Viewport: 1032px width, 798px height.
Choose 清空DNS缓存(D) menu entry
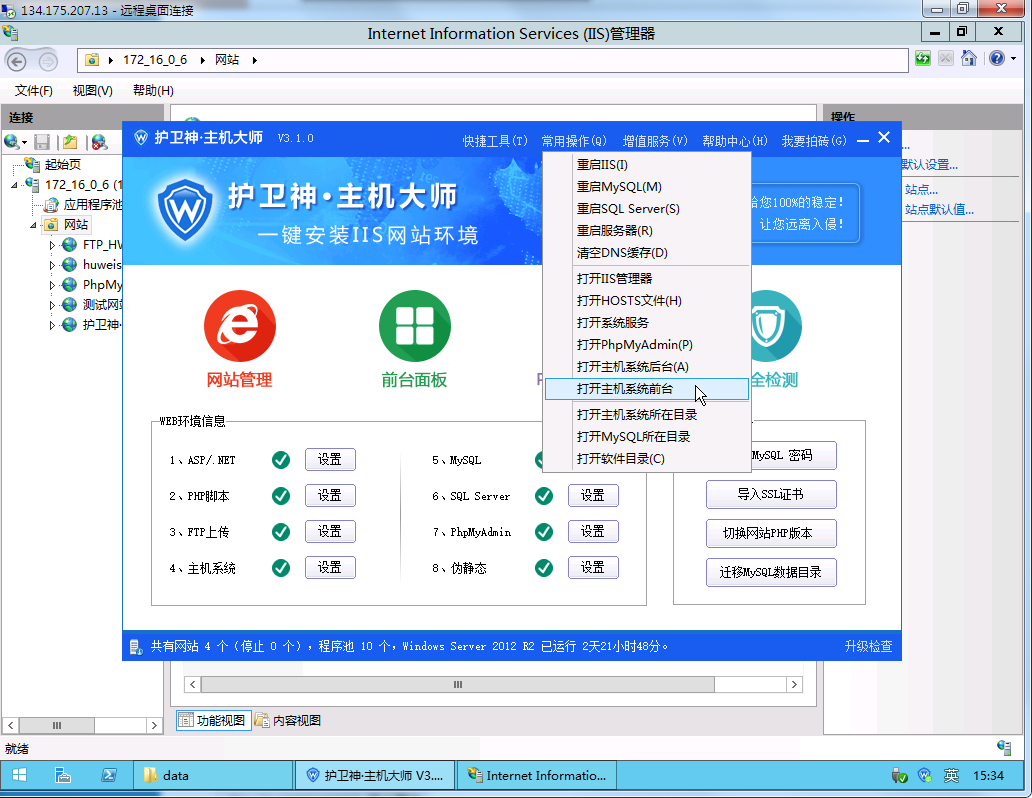coord(647,253)
